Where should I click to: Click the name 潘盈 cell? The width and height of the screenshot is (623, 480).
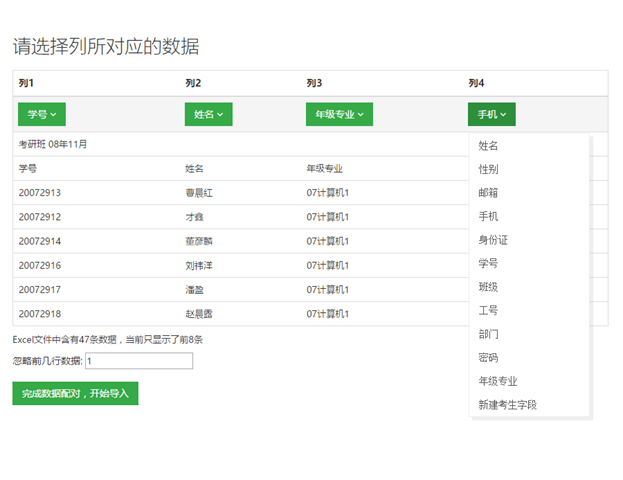195,290
